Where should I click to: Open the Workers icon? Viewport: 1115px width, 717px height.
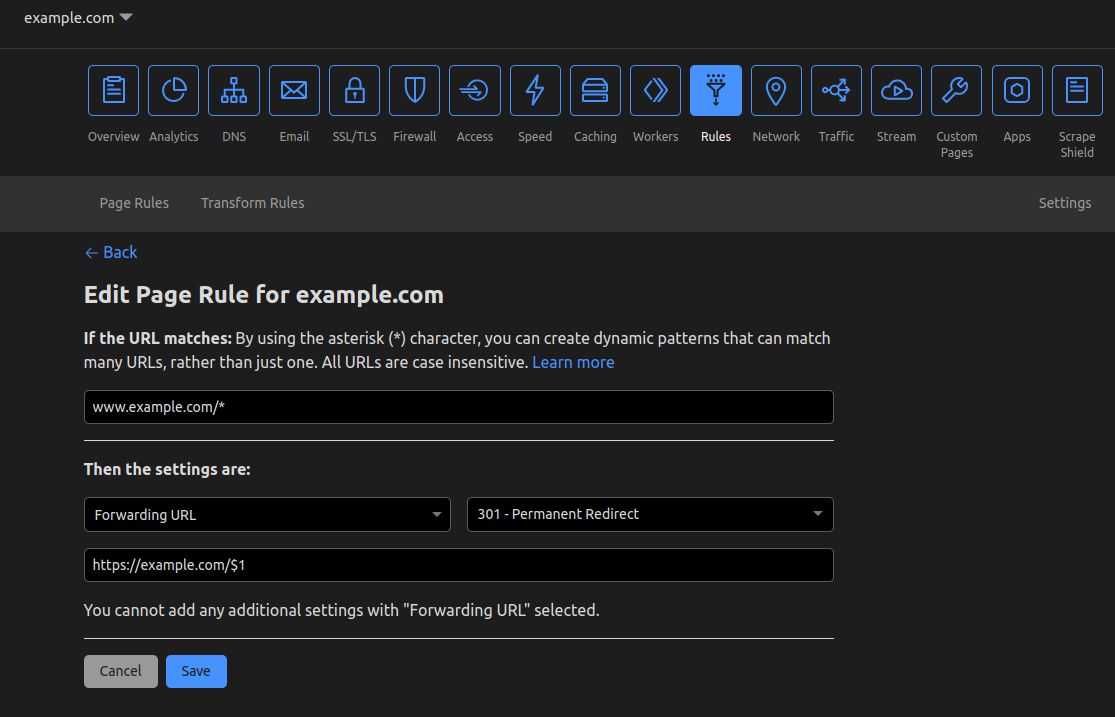click(x=655, y=90)
